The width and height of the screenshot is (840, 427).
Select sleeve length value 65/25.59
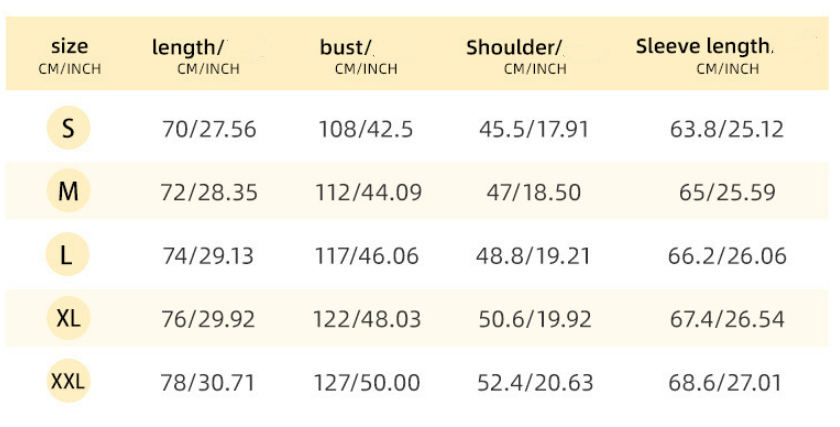coord(727,193)
